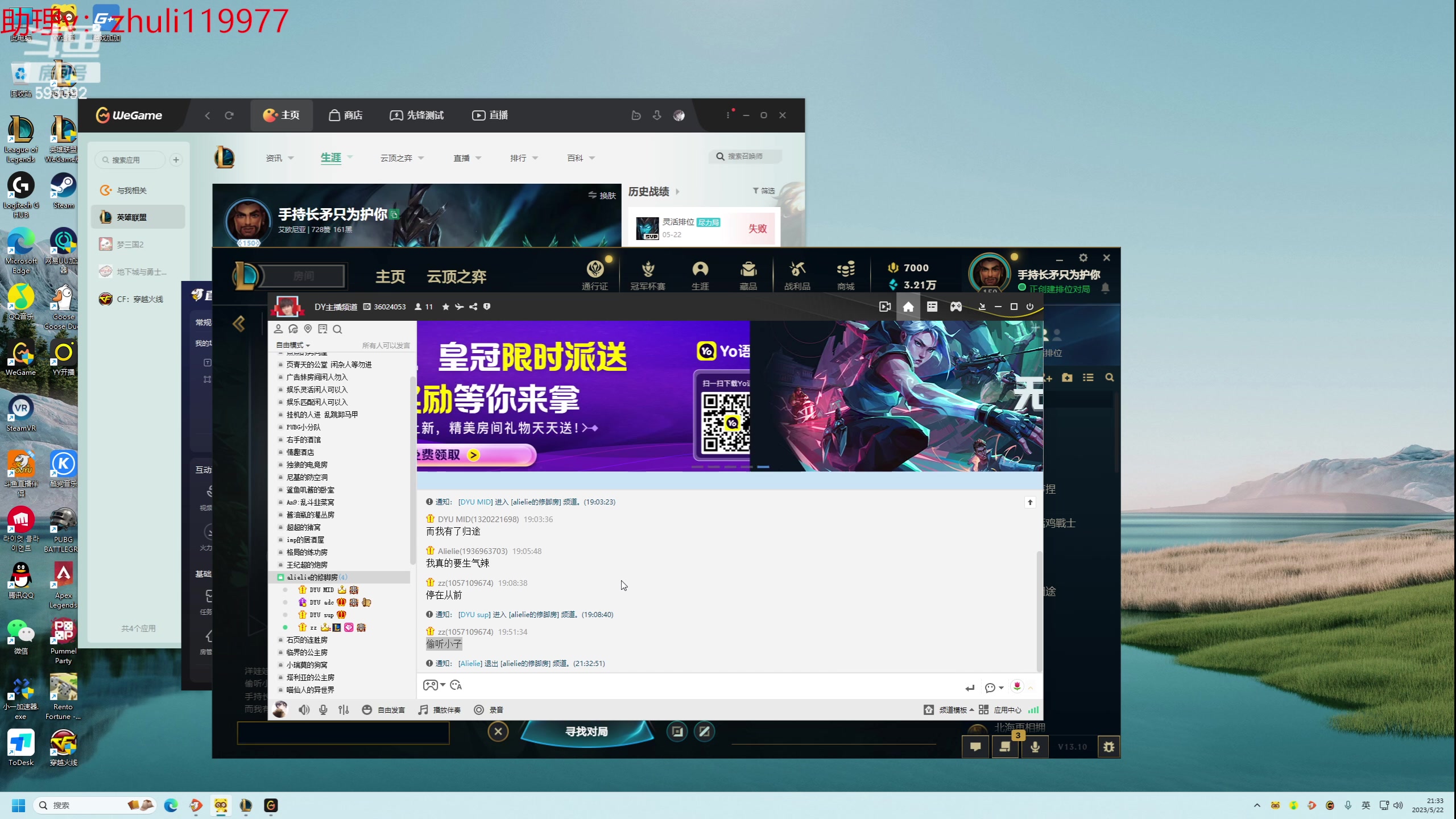This screenshot has width=1456, height=819.
Task: Open the YY video live icon
Action: point(884,307)
